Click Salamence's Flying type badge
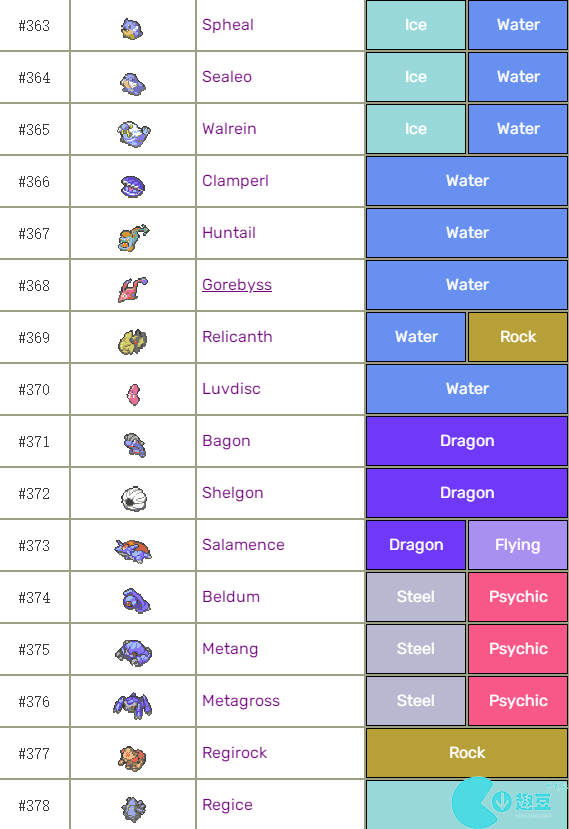The width and height of the screenshot is (569, 829). click(518, 545)
